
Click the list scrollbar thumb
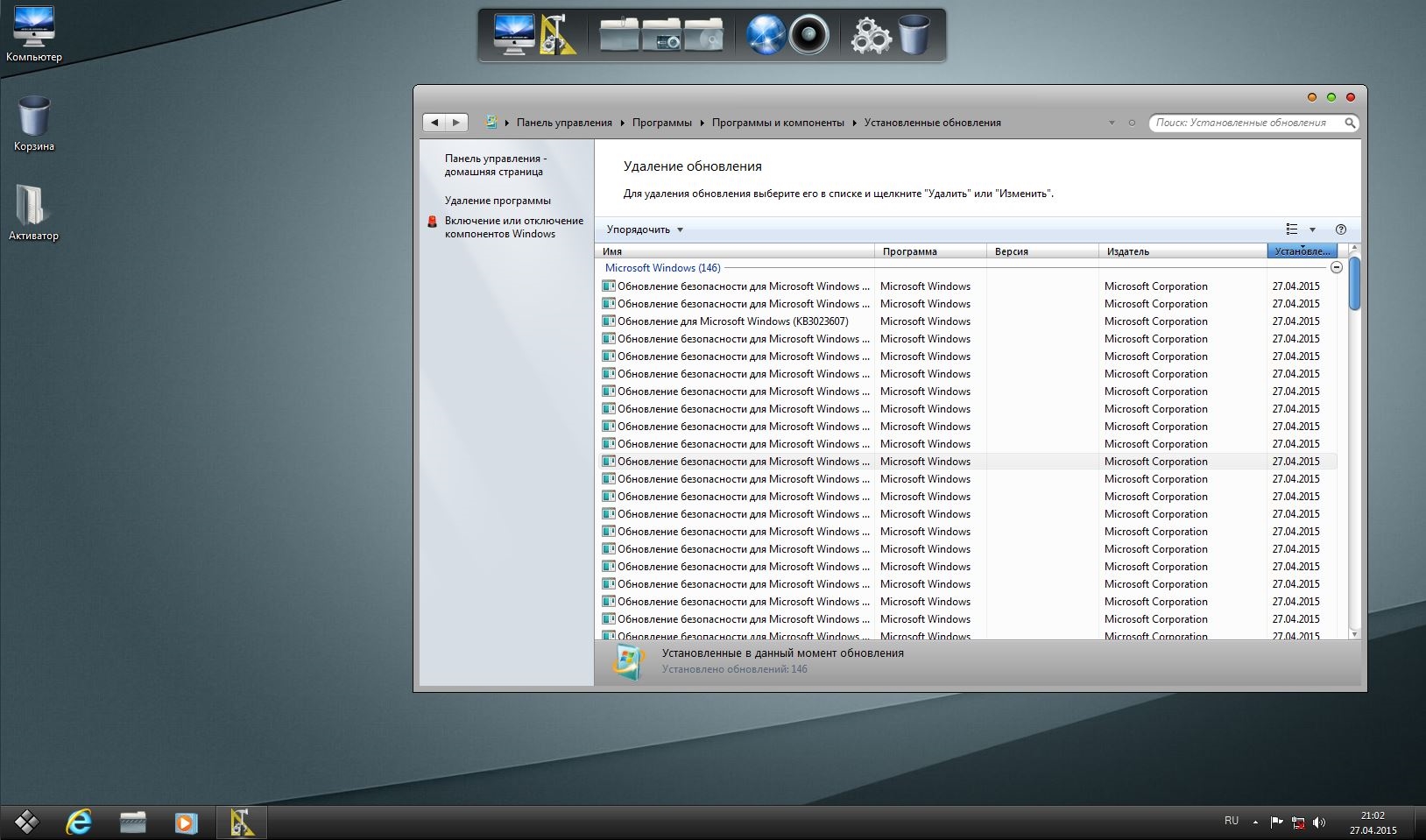(x=1354, y=283)
